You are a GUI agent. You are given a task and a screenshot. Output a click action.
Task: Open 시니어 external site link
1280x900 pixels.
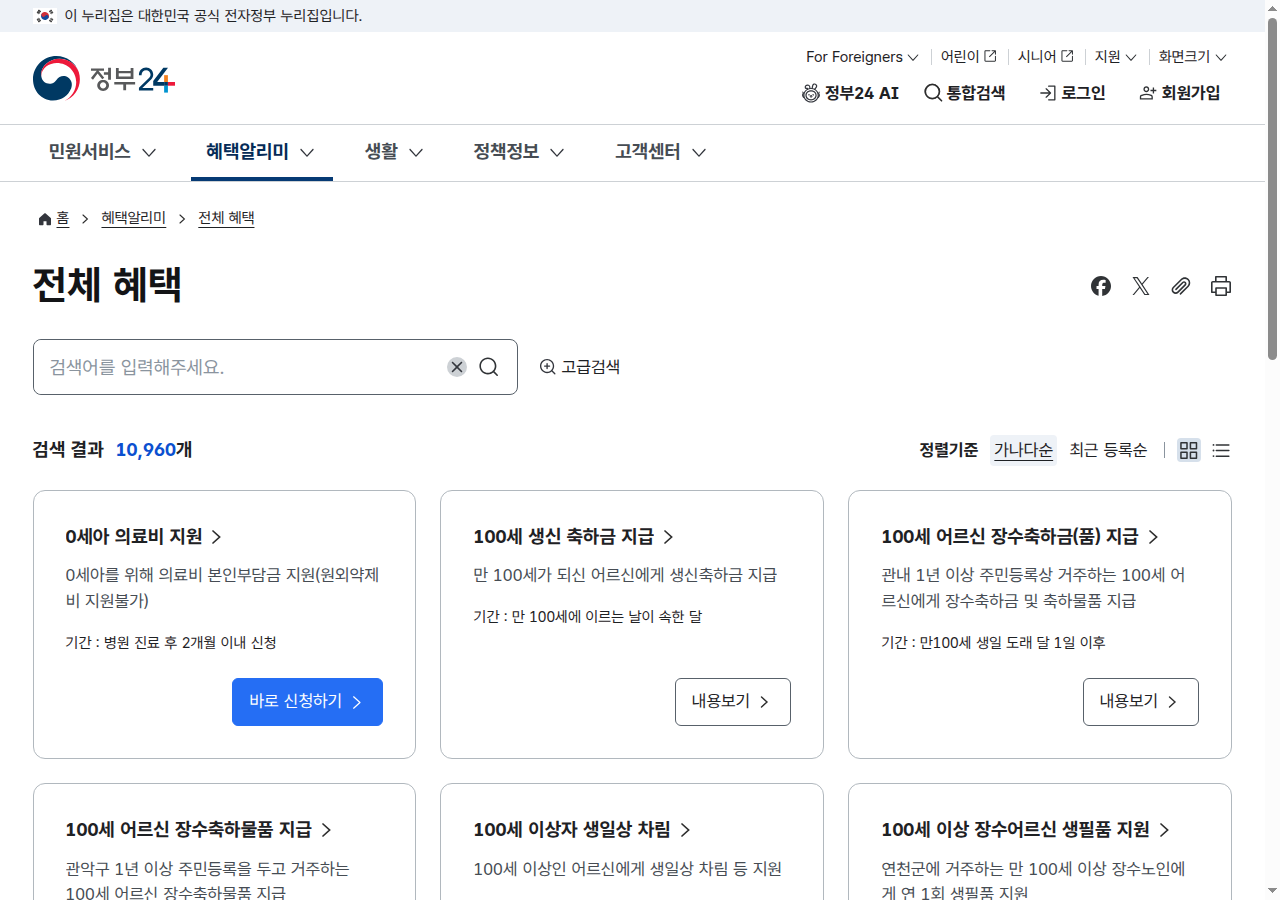pos(1045,57)
